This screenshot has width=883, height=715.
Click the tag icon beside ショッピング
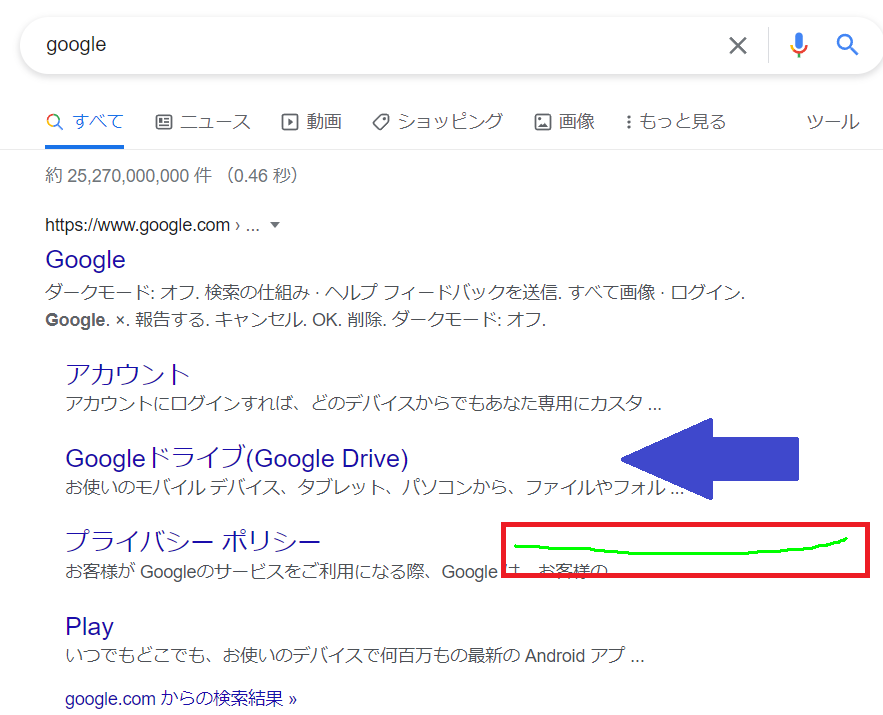coord(381,122)
